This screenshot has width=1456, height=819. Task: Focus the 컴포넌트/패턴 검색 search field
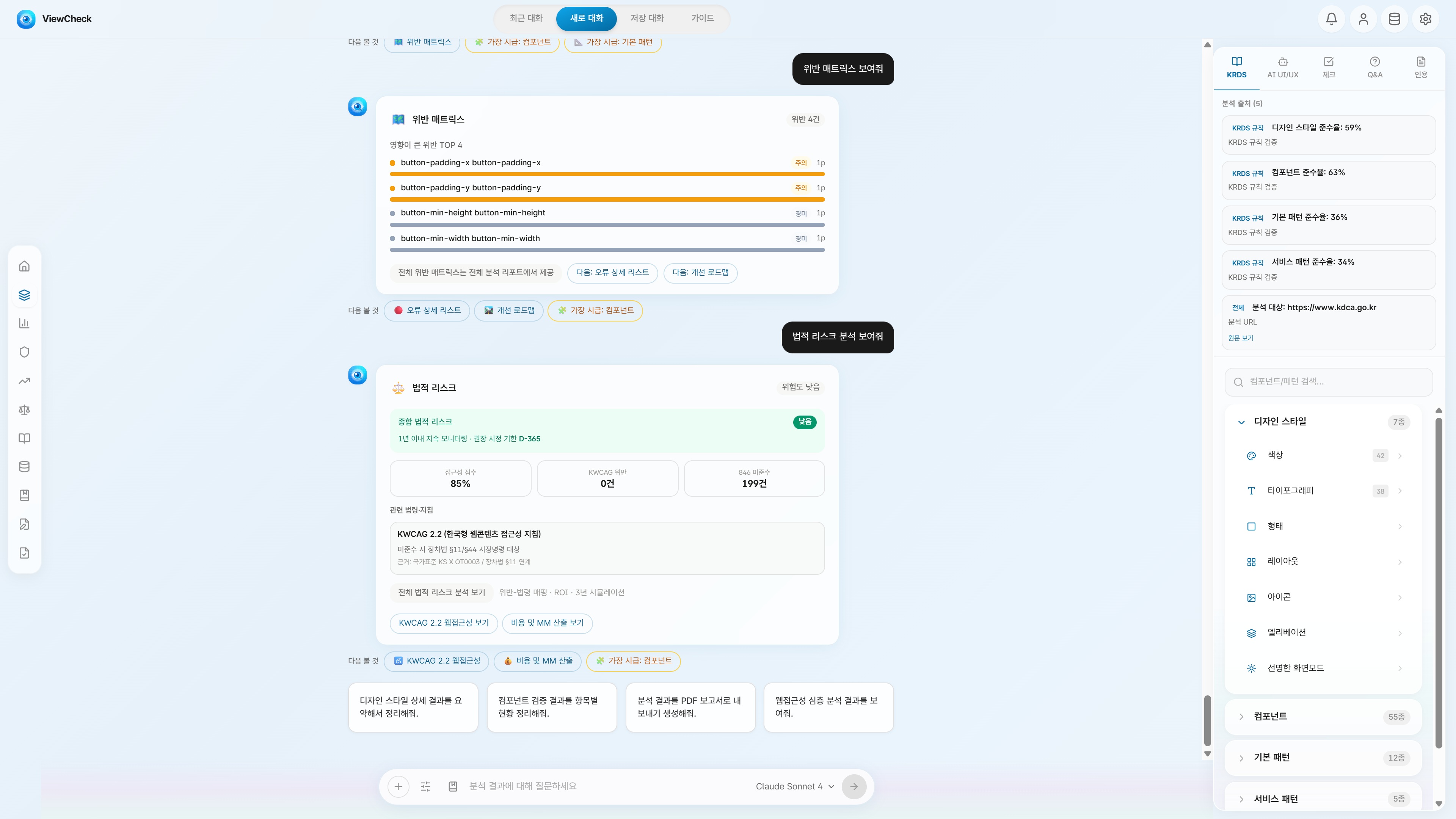coord(1328,381)
